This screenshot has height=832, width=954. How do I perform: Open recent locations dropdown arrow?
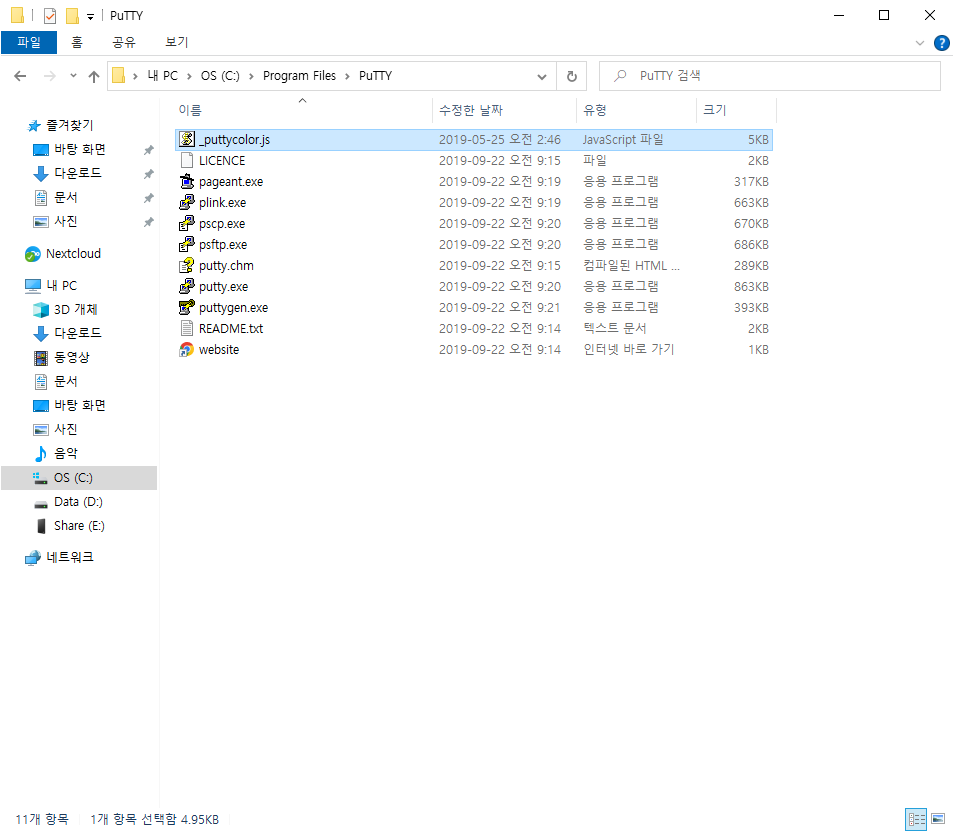(73, 76)
